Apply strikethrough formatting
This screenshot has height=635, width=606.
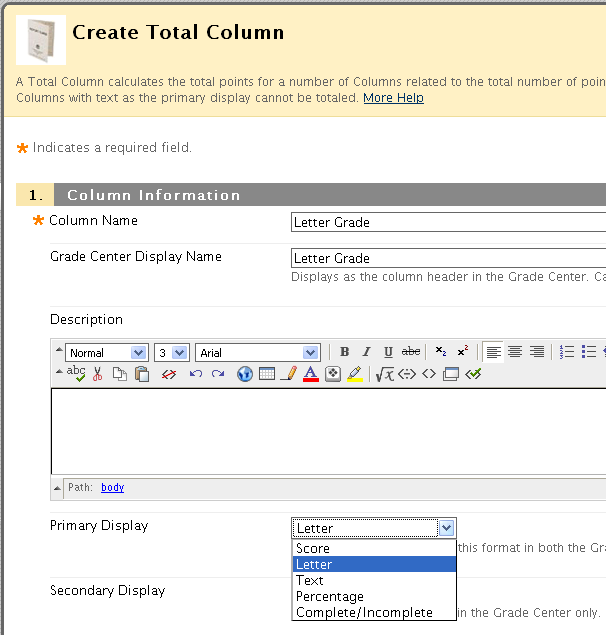(411, 352)
